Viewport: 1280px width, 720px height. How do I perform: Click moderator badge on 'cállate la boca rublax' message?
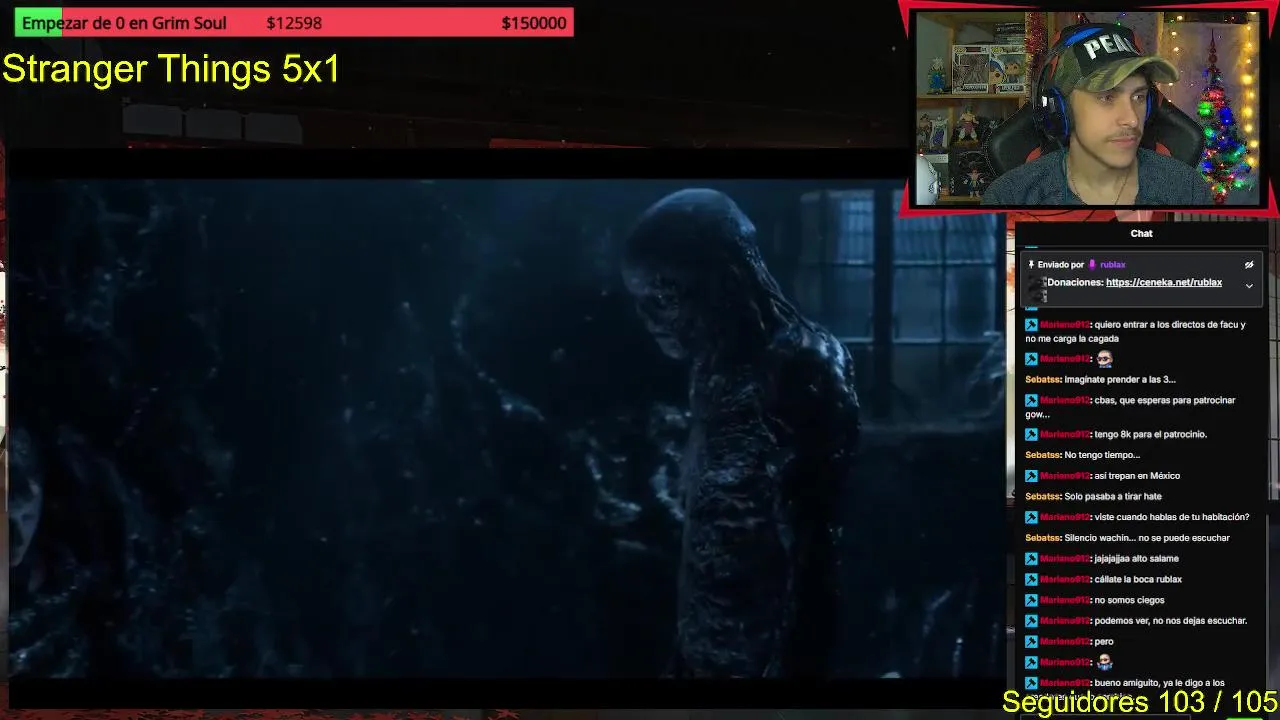tap(1031, 580)
